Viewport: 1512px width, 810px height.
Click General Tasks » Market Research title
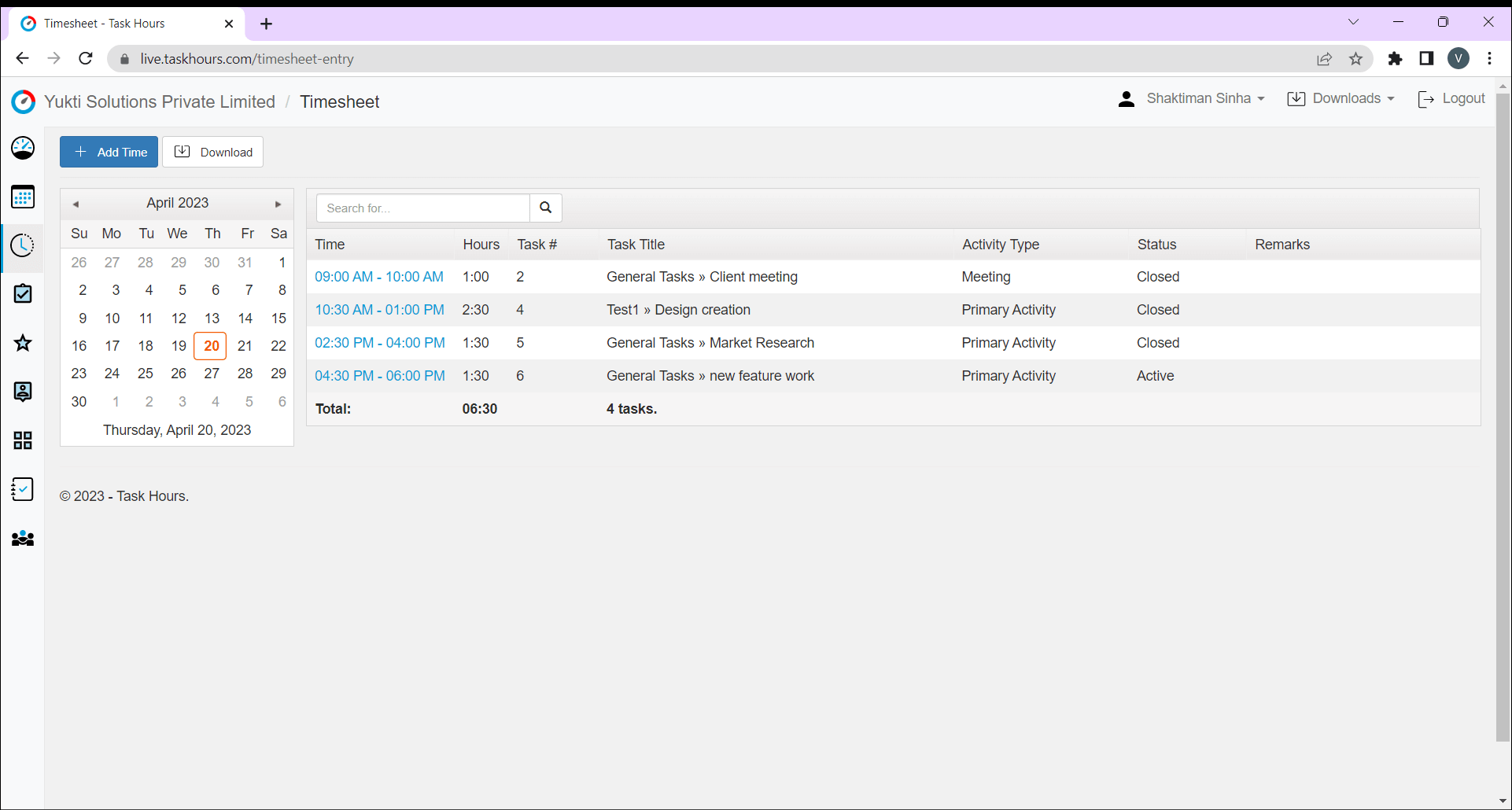coord(710,343)
